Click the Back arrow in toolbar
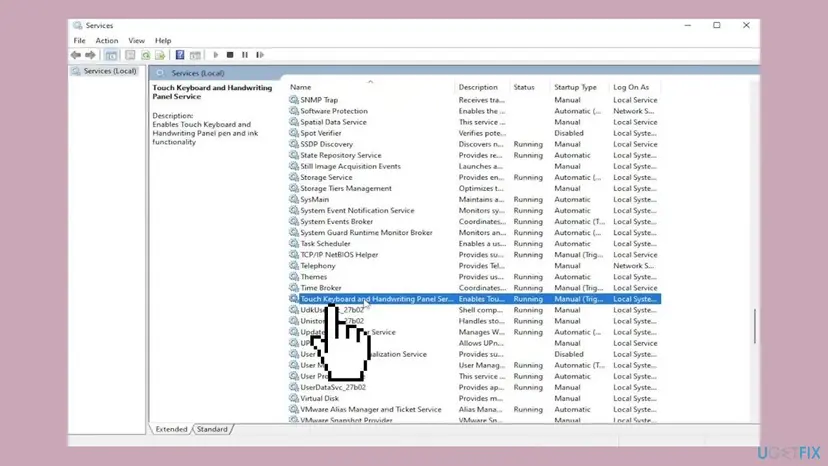828x466 pixels. (76, 55)
